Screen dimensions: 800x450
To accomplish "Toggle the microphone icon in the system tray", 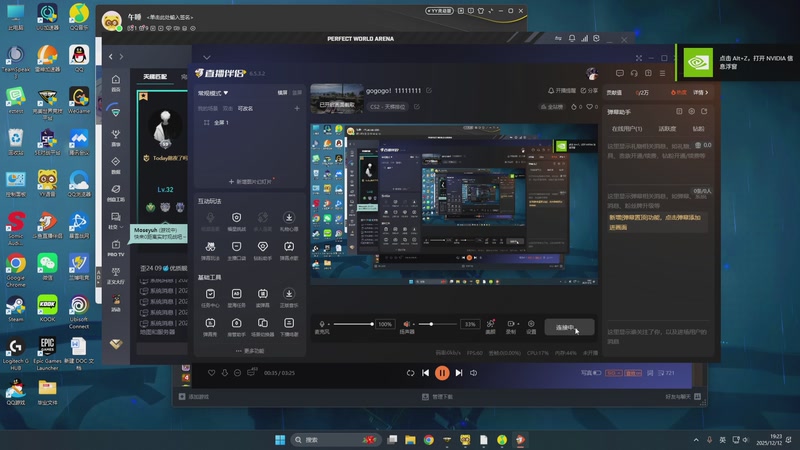I will [x=709, y=440].
